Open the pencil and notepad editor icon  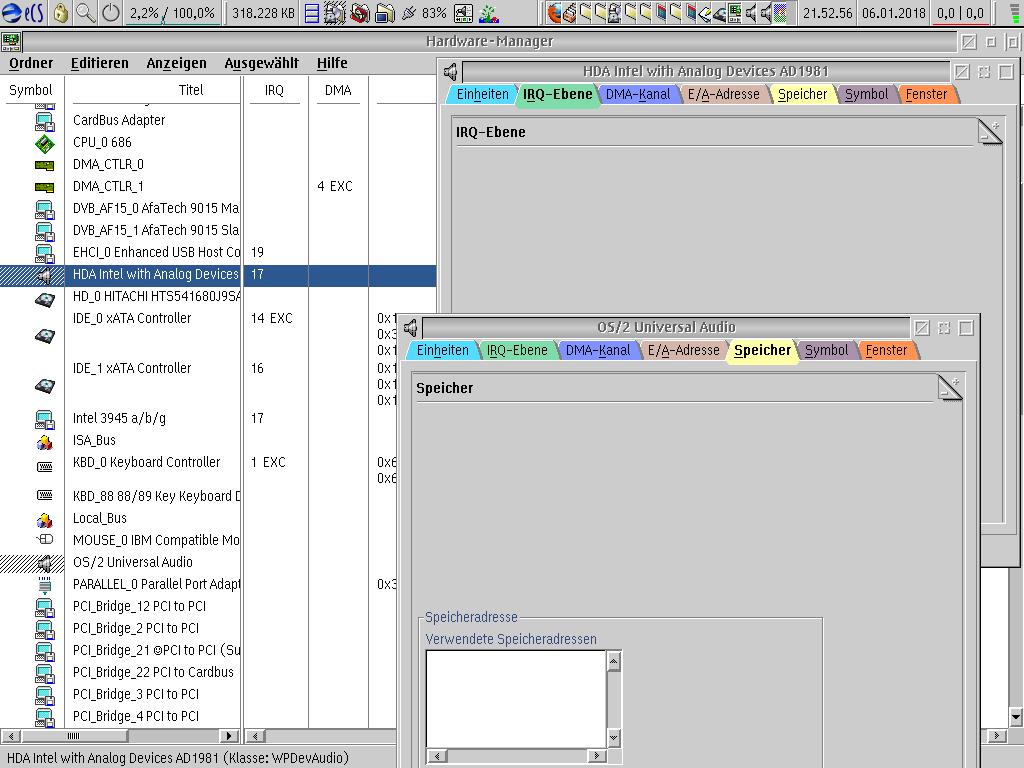704,13
